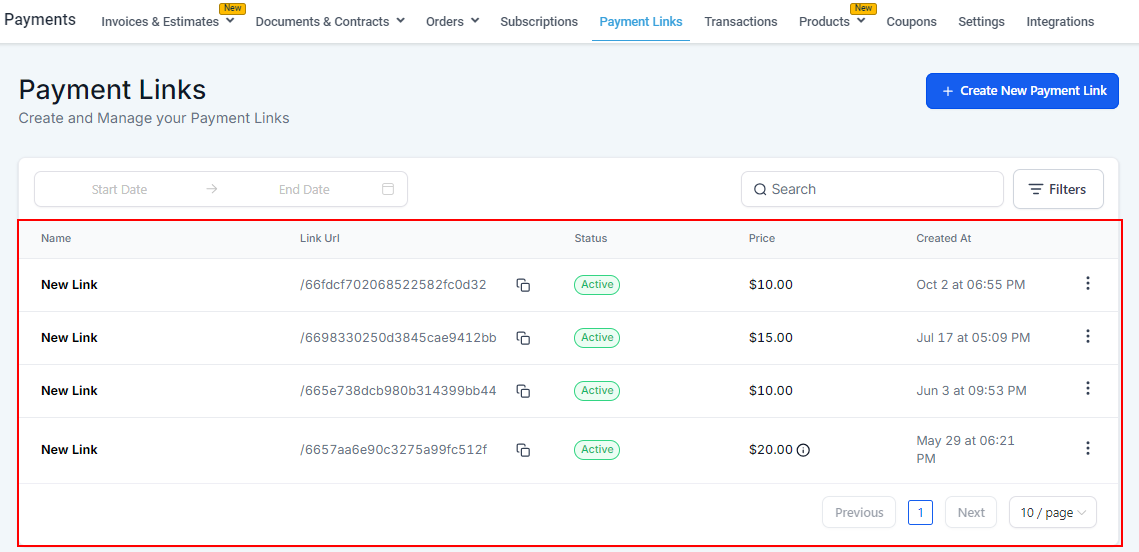
Task: Copy link URL ending in fc0d32
Action: click(523, 285)
